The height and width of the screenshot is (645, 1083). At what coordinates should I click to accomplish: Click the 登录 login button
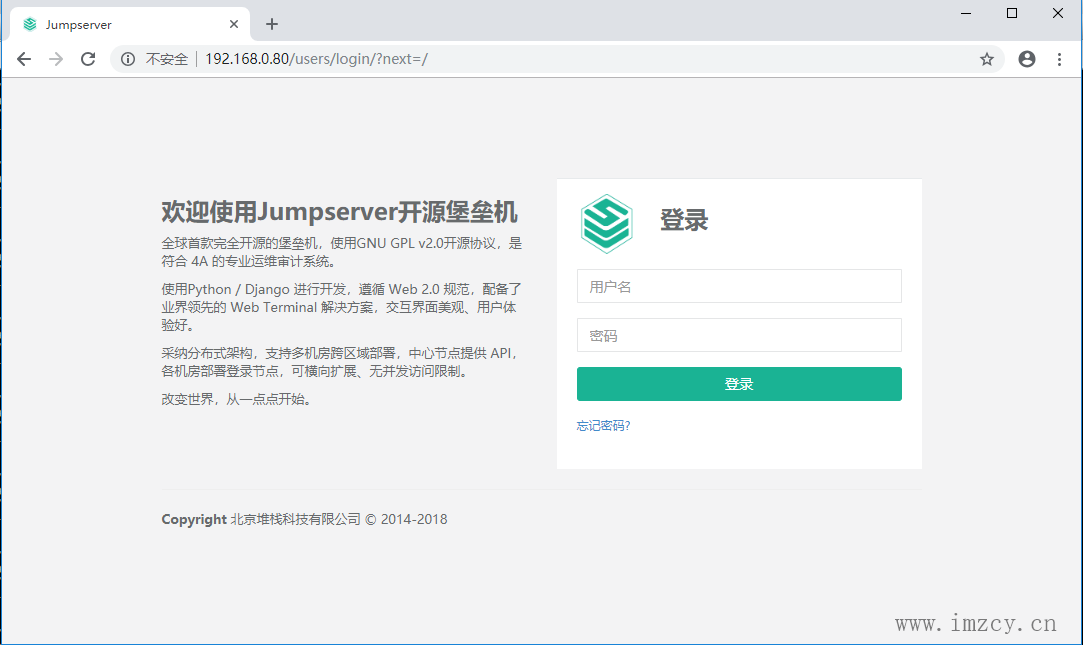coord(739,383)
